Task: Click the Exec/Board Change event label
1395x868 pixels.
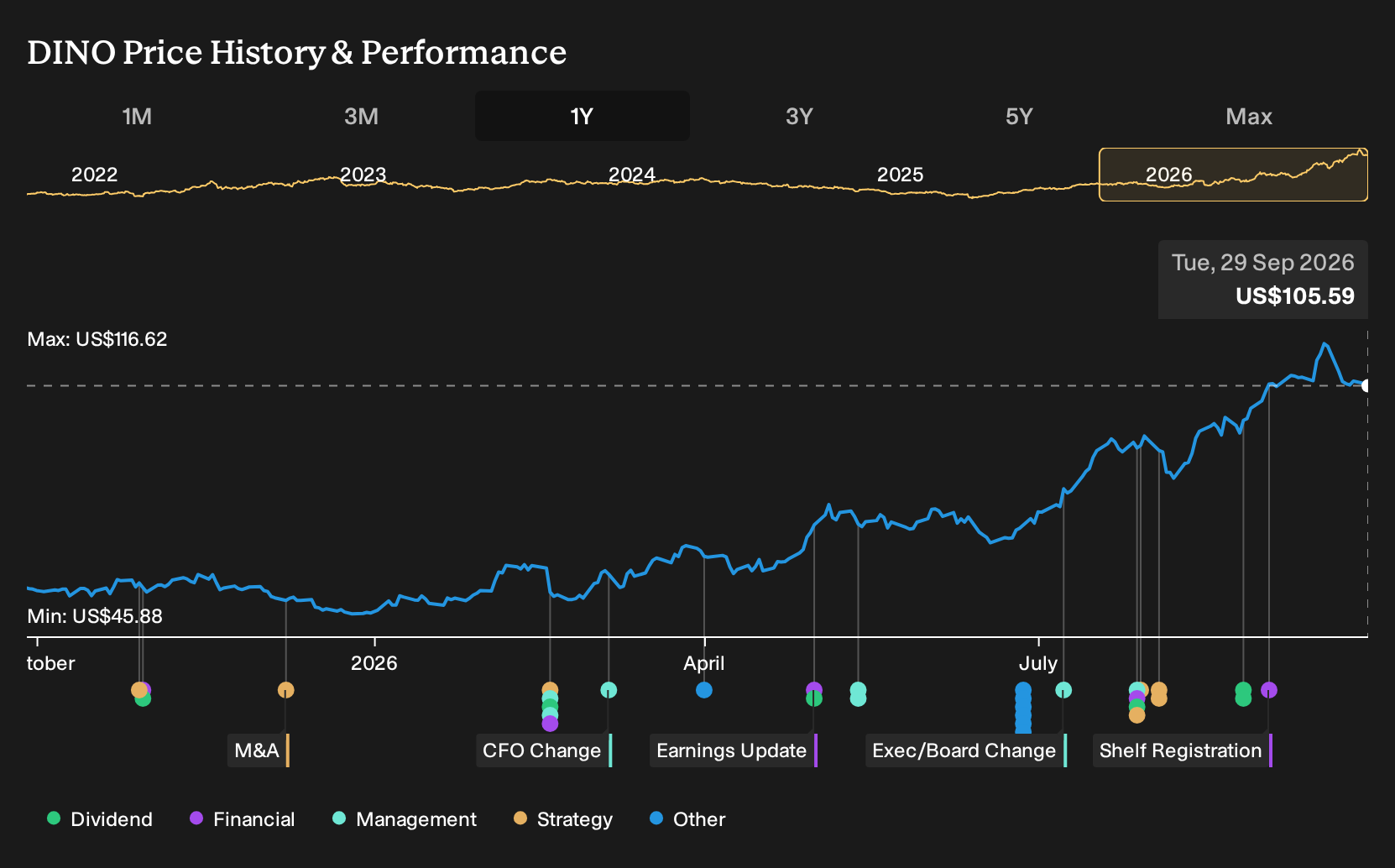Action: pyautogui.click(x=966, y=750)
